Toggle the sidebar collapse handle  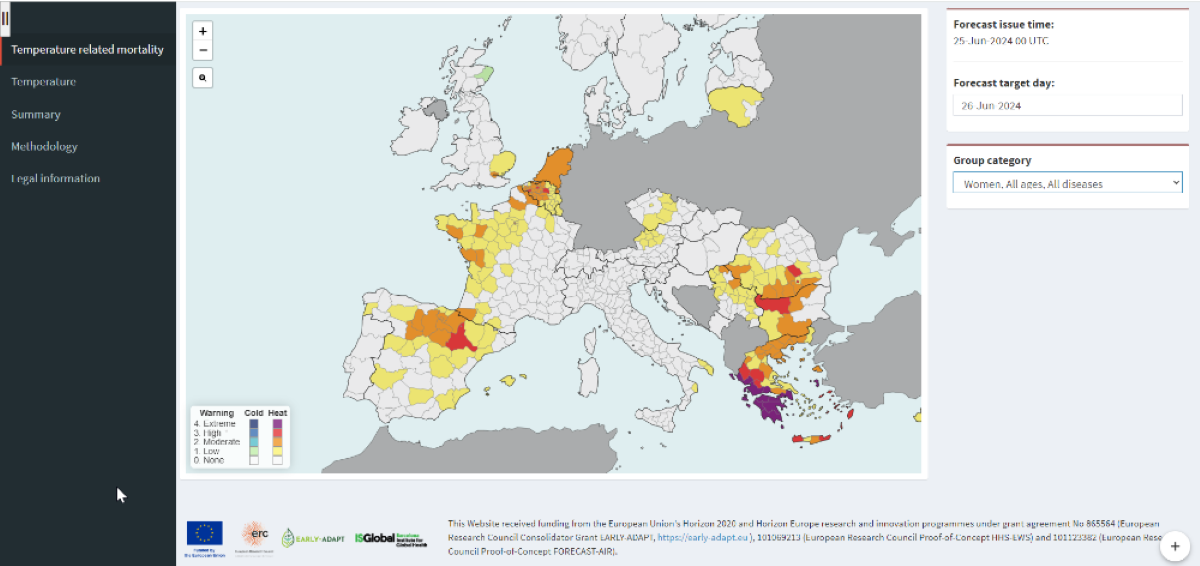[x=5, y=19]
